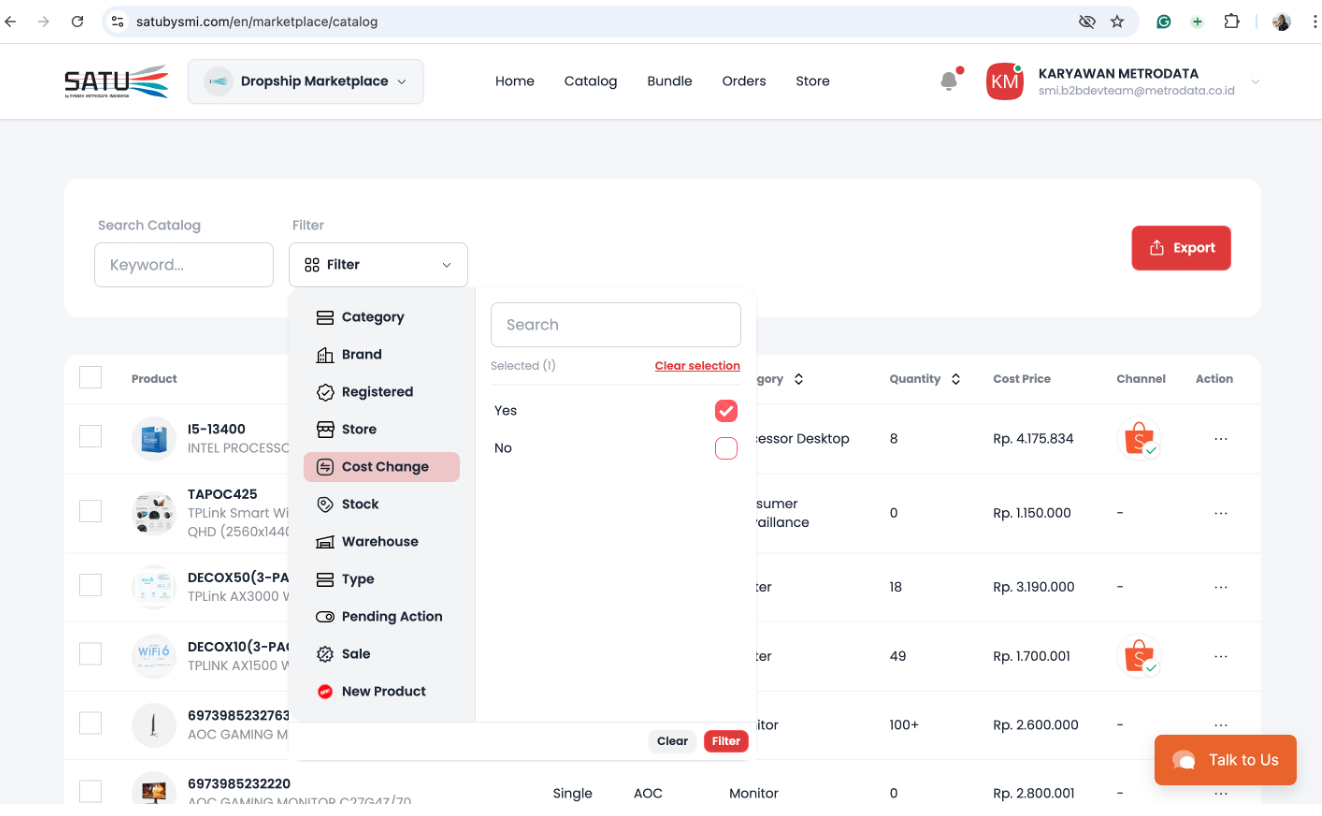The image size is (1322, 816).
Task: Click the Talk to Us chat button
Action: [x=1225, y=760]
